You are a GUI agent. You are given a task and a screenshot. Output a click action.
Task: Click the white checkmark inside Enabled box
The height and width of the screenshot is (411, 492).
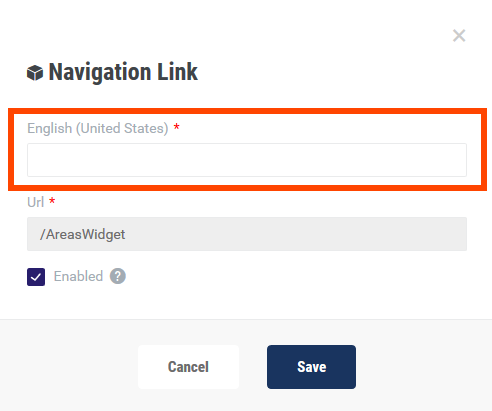[x=36, y=277]
